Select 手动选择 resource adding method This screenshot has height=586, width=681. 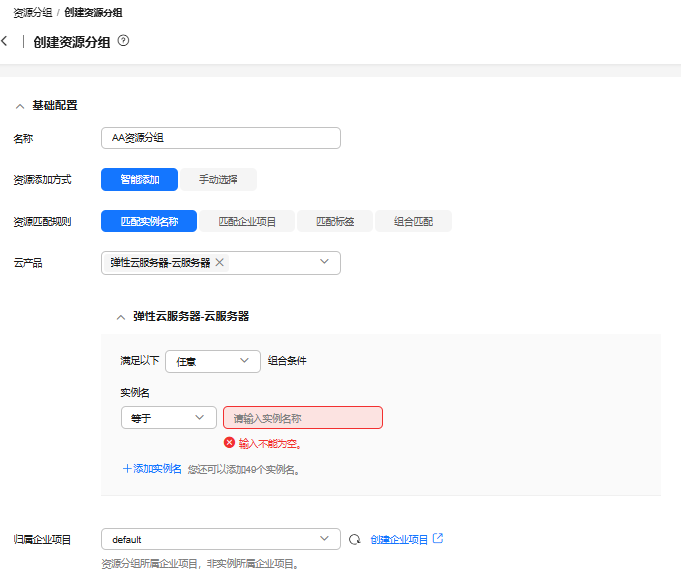(x=218, y=179)
